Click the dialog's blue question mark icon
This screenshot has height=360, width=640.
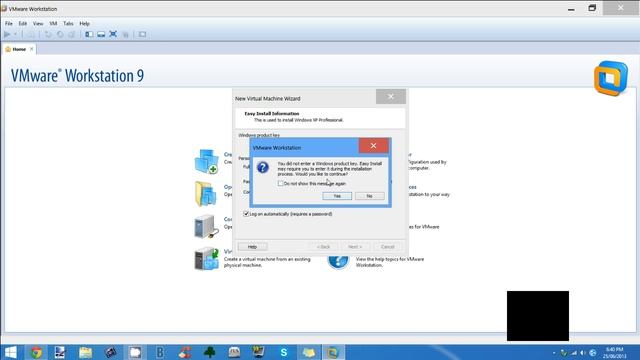click(x=263, y=167)
